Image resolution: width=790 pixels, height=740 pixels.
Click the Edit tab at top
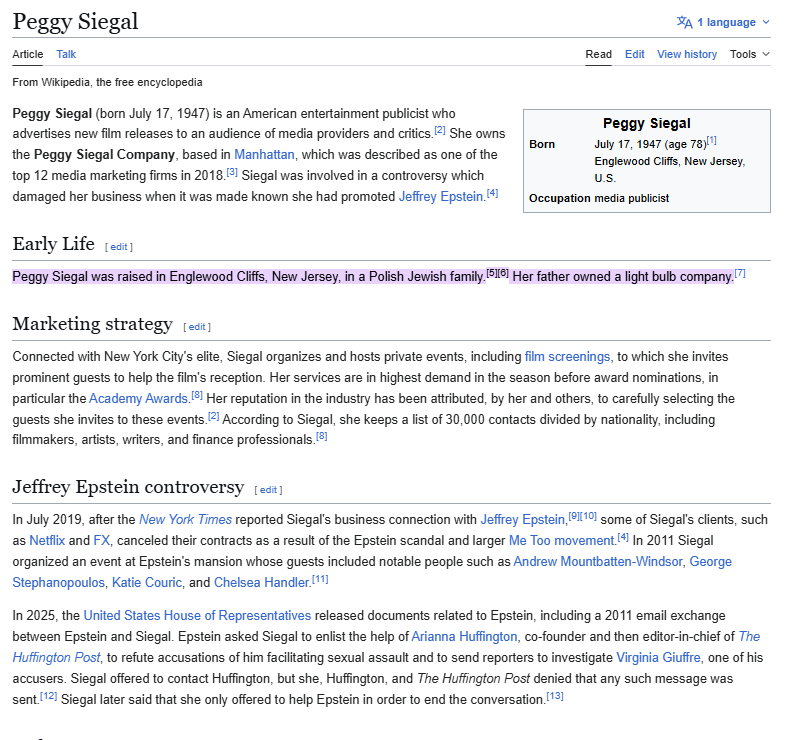coord(634,54)
